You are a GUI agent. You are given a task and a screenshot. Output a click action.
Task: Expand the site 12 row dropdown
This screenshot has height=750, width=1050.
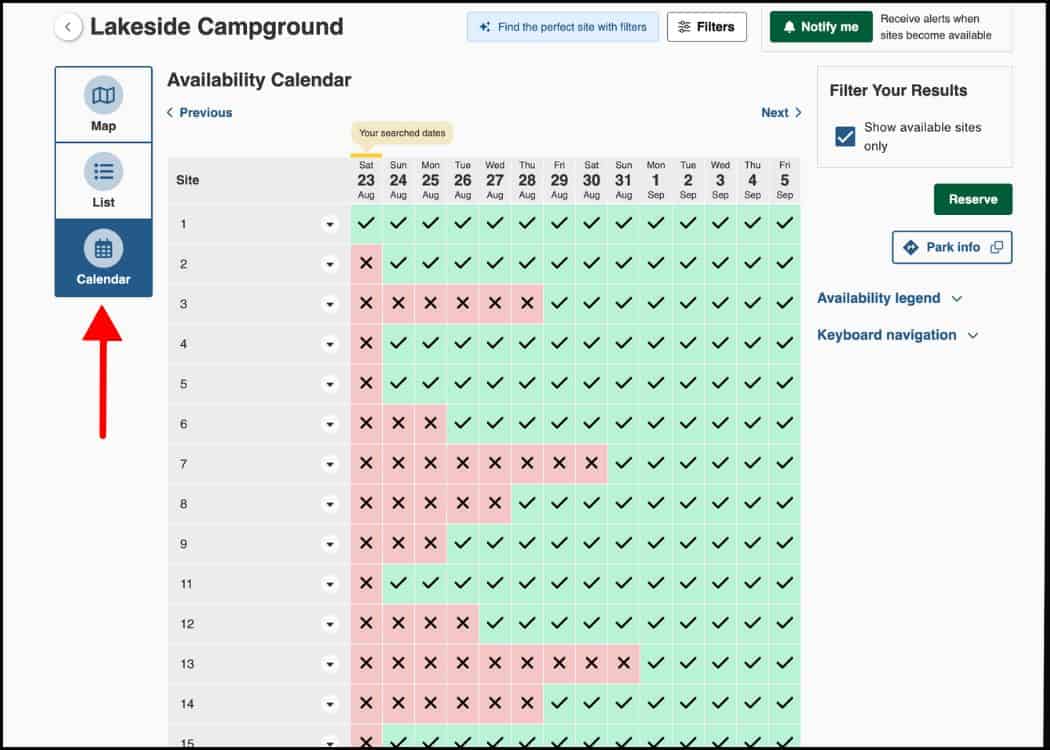329,625
